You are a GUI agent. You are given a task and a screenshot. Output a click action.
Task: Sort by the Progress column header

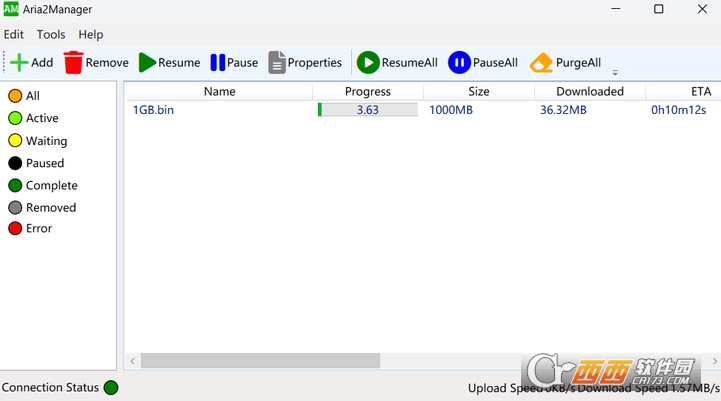[368, 92]
